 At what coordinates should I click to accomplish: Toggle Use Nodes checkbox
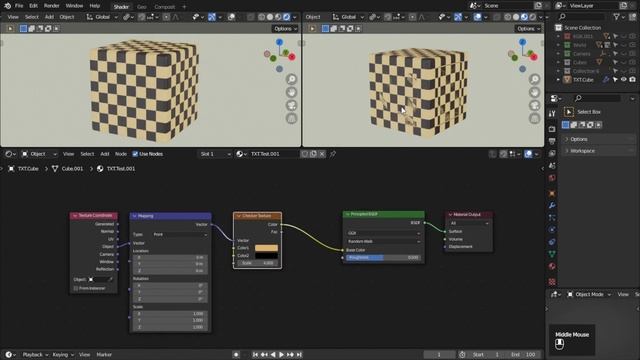(x=135, y=154)
